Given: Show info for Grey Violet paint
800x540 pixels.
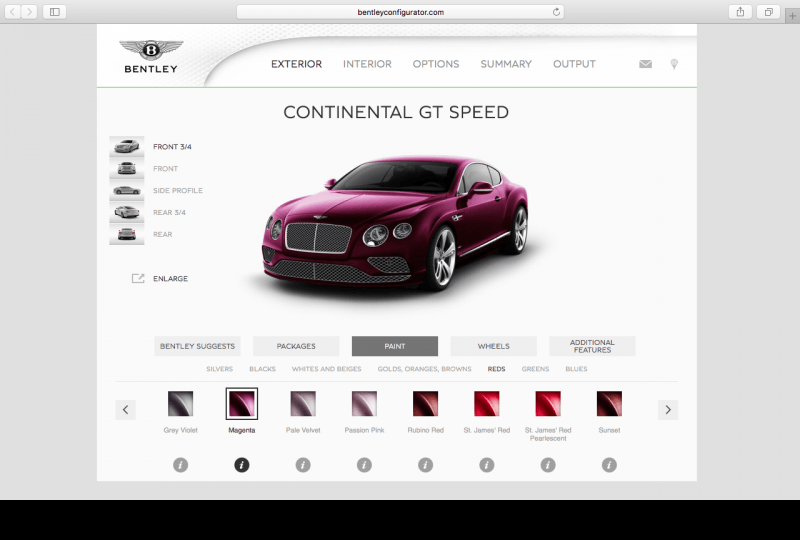Looking at the screenshot, I should 181,465.
